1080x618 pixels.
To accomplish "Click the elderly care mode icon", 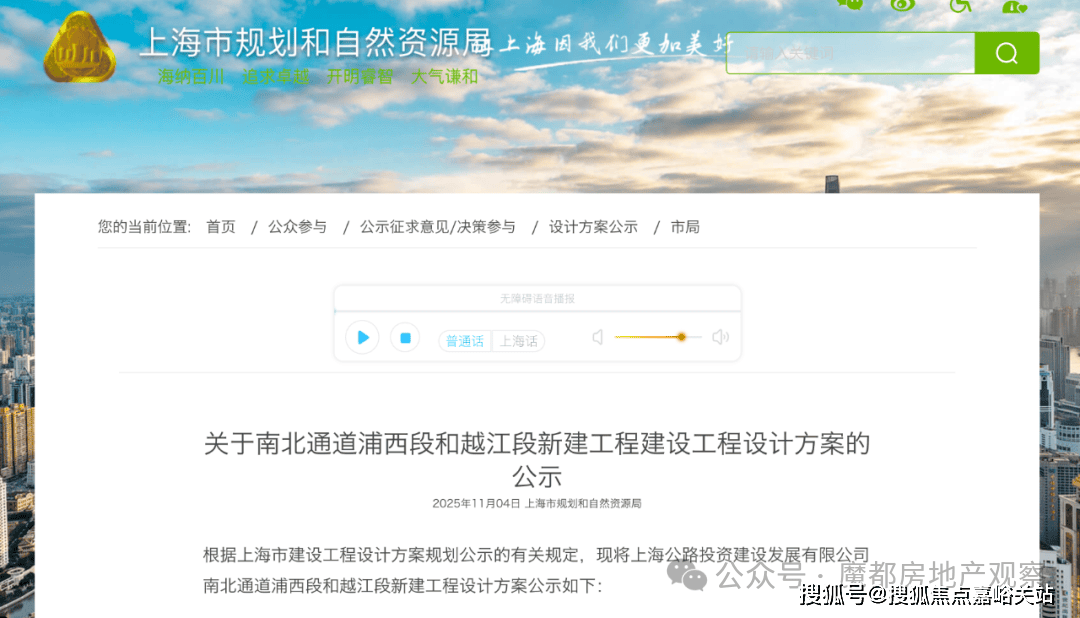I will point(1014,5).
